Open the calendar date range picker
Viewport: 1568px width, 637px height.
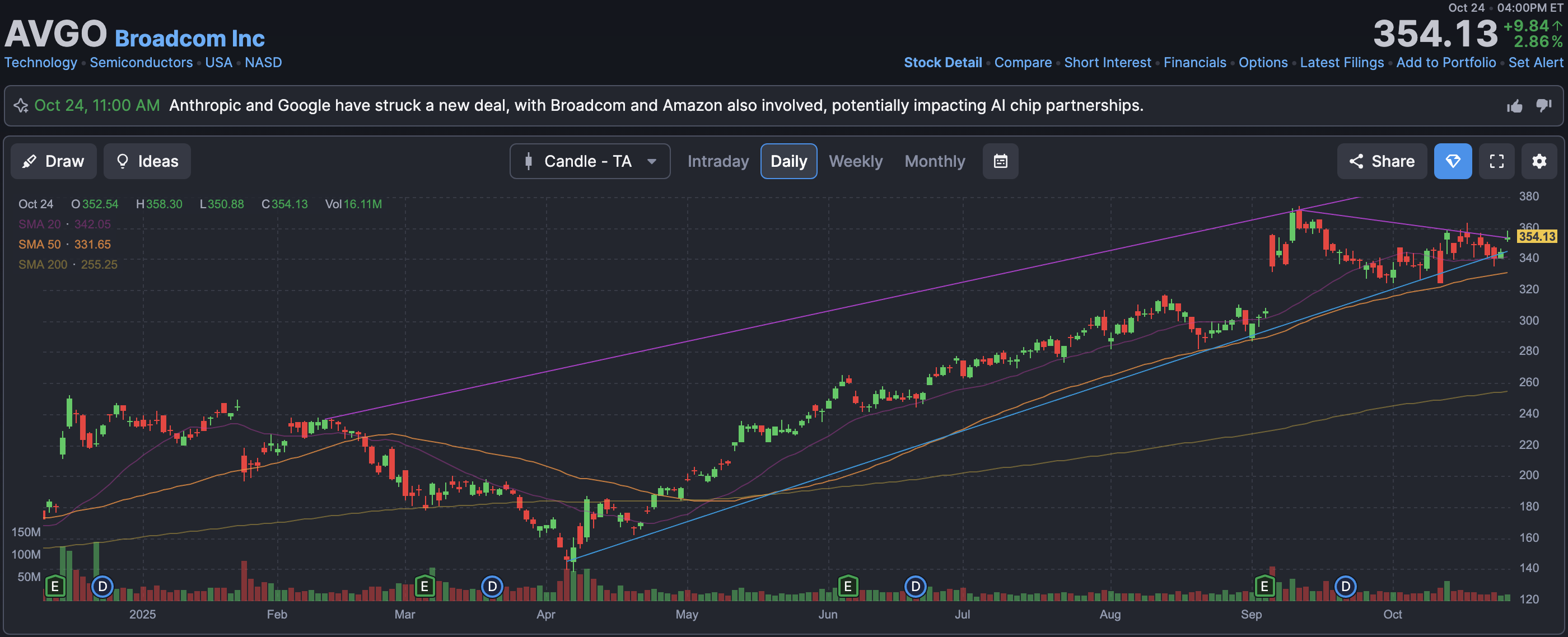(1000, 161)
